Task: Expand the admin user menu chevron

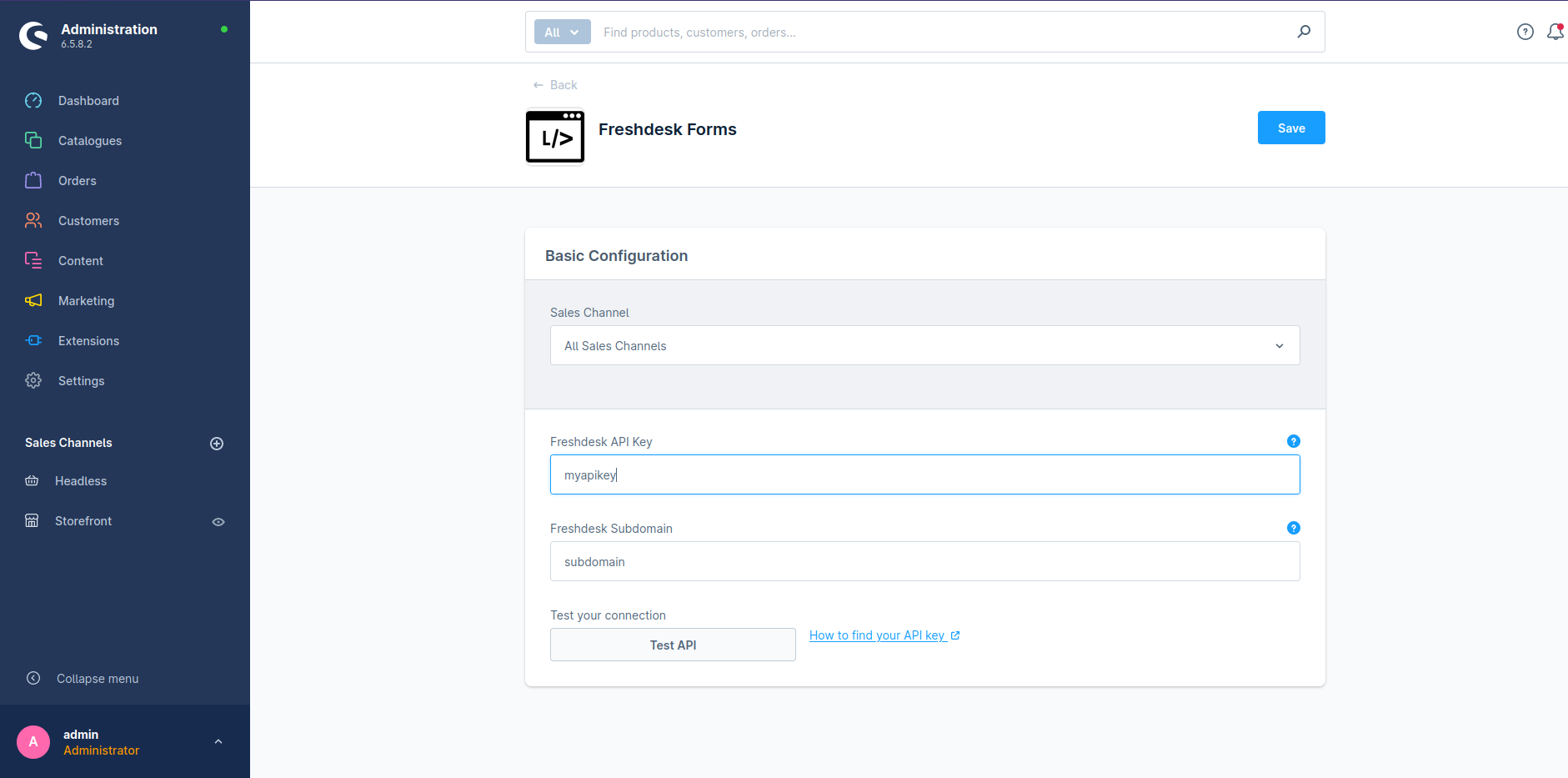Action: [218, 742]
